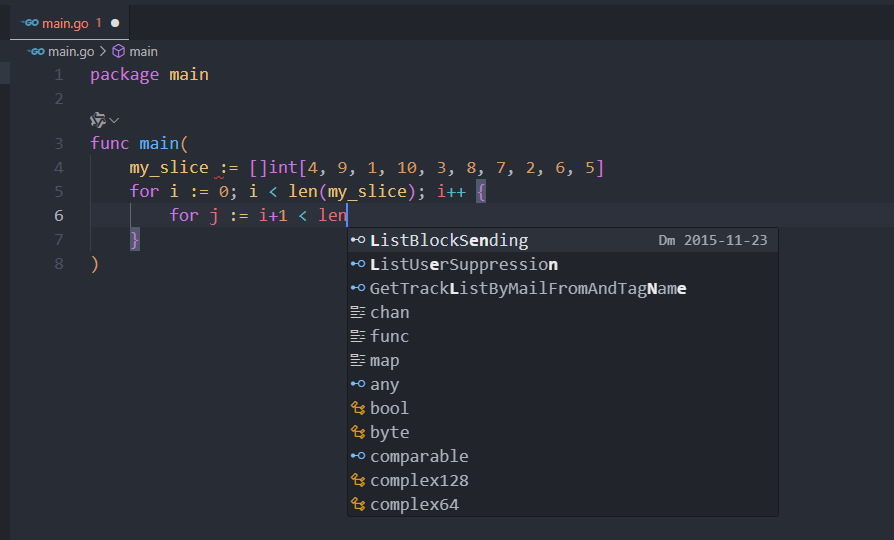The image size is (894, 540).
Task: Click interface icon beside any
Action: coord(358,384)
